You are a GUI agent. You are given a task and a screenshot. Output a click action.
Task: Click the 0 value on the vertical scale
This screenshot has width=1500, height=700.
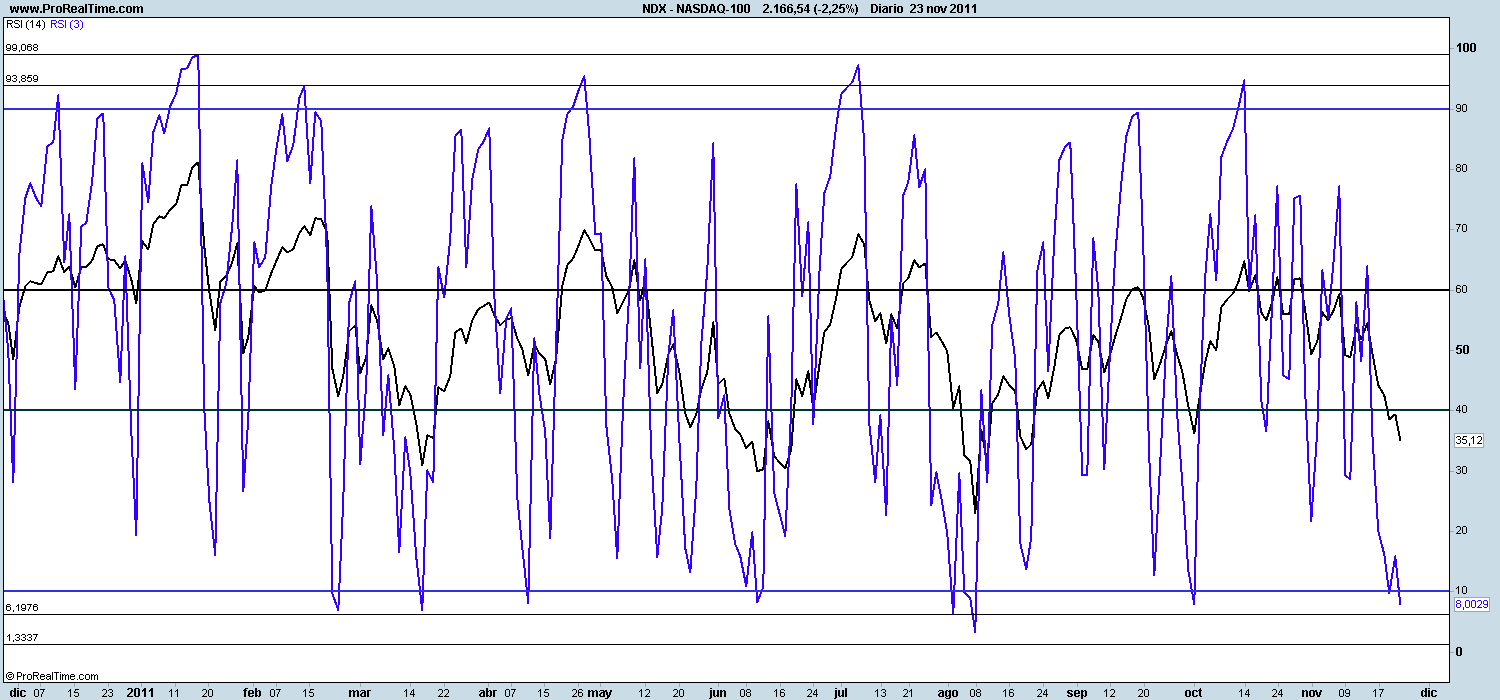coord(1459,651)
